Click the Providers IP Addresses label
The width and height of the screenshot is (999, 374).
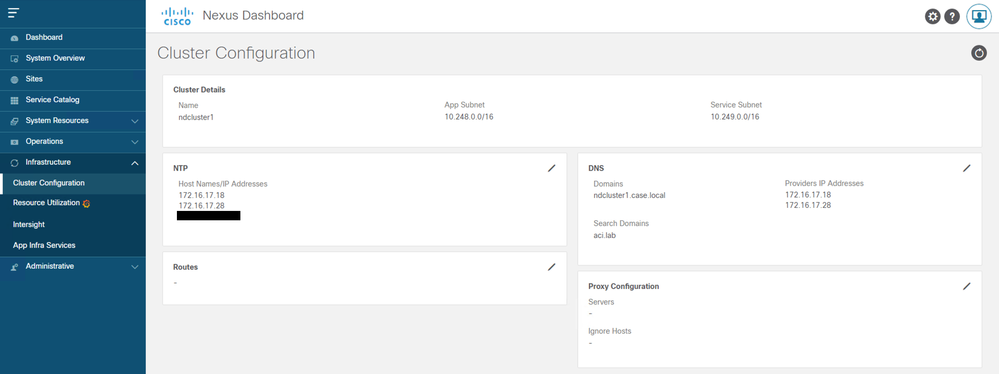[x=824, y=183]
